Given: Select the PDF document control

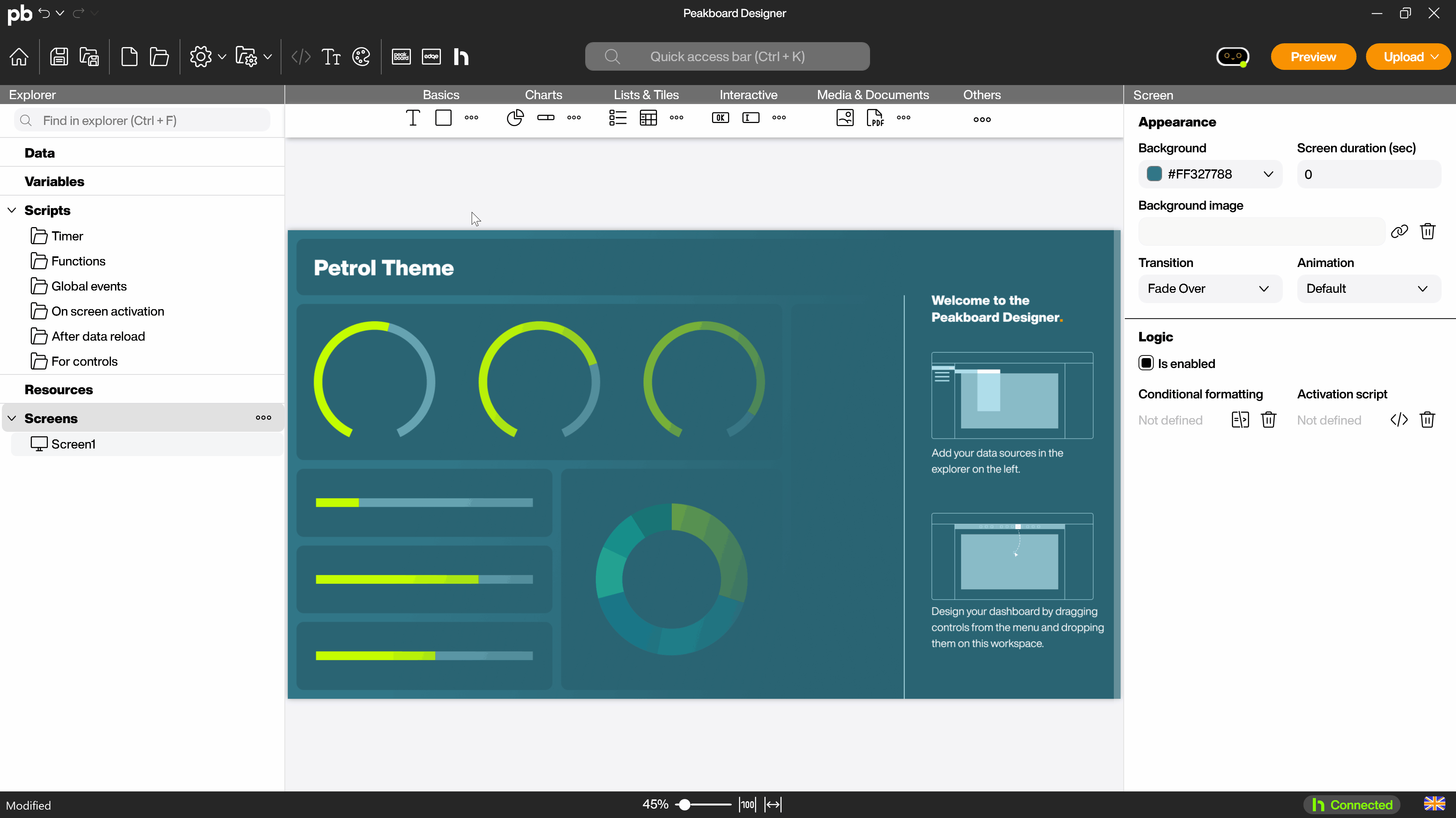Looking at the screenshot, I should [875, 118].
